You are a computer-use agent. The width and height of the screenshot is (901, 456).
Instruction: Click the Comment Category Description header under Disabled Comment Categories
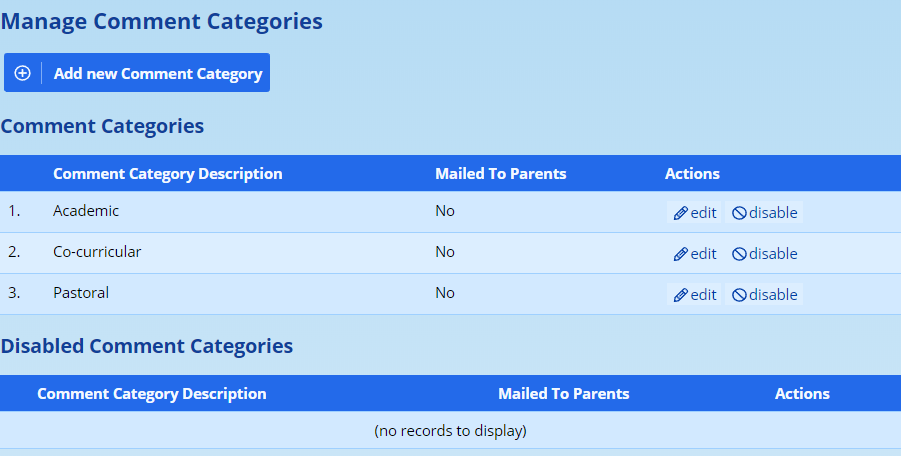[152, 394]
